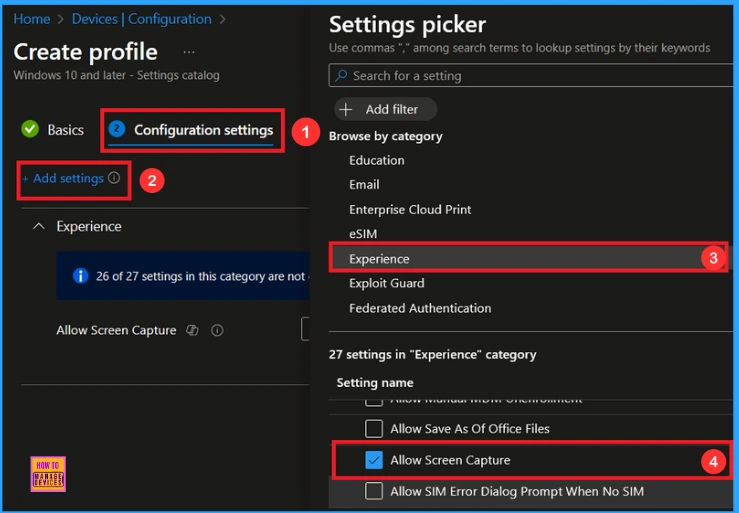Screen dimensions: 739x513
Task: Select the Experience category
Action: click(528, 258)
